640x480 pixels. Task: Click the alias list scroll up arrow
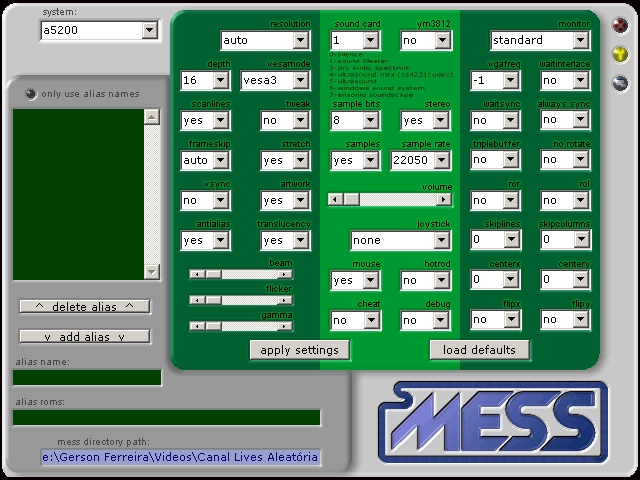point(152,117)
